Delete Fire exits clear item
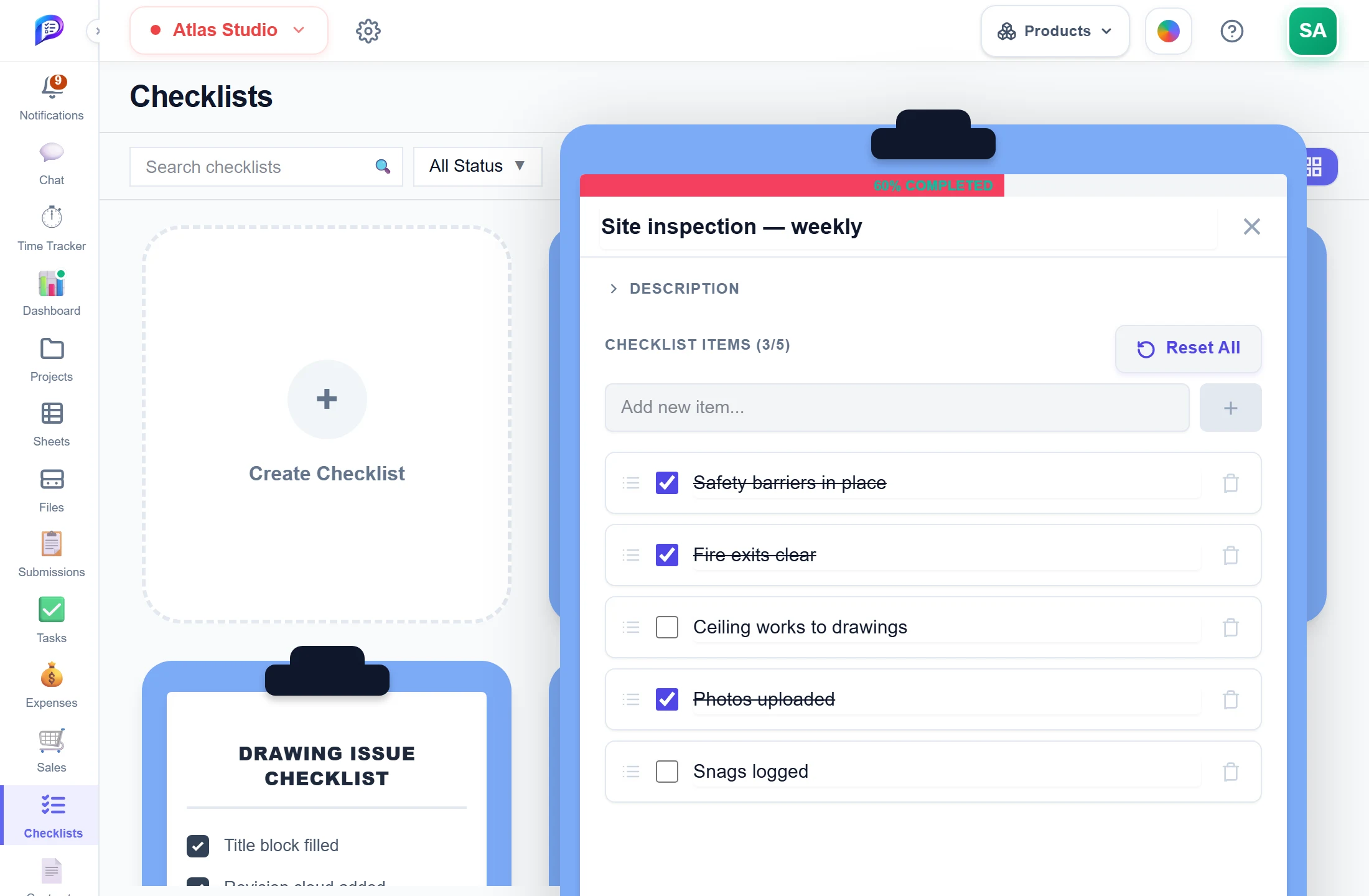The height and width of the screenshot is (896, 1369). click(1231, 555)
